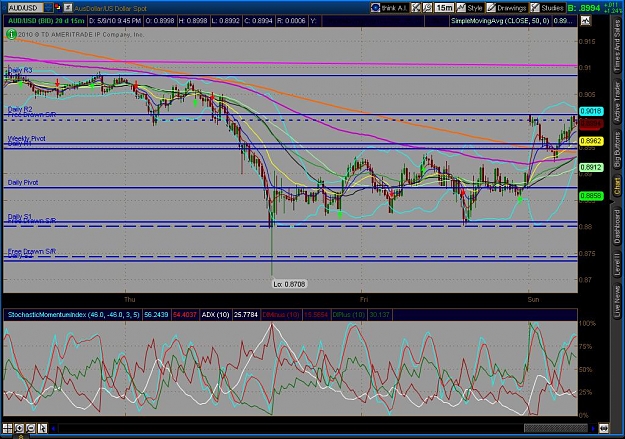Click the symbol info icon beside AusDollar title
This screenshot has height=439, width=625.
68,8
